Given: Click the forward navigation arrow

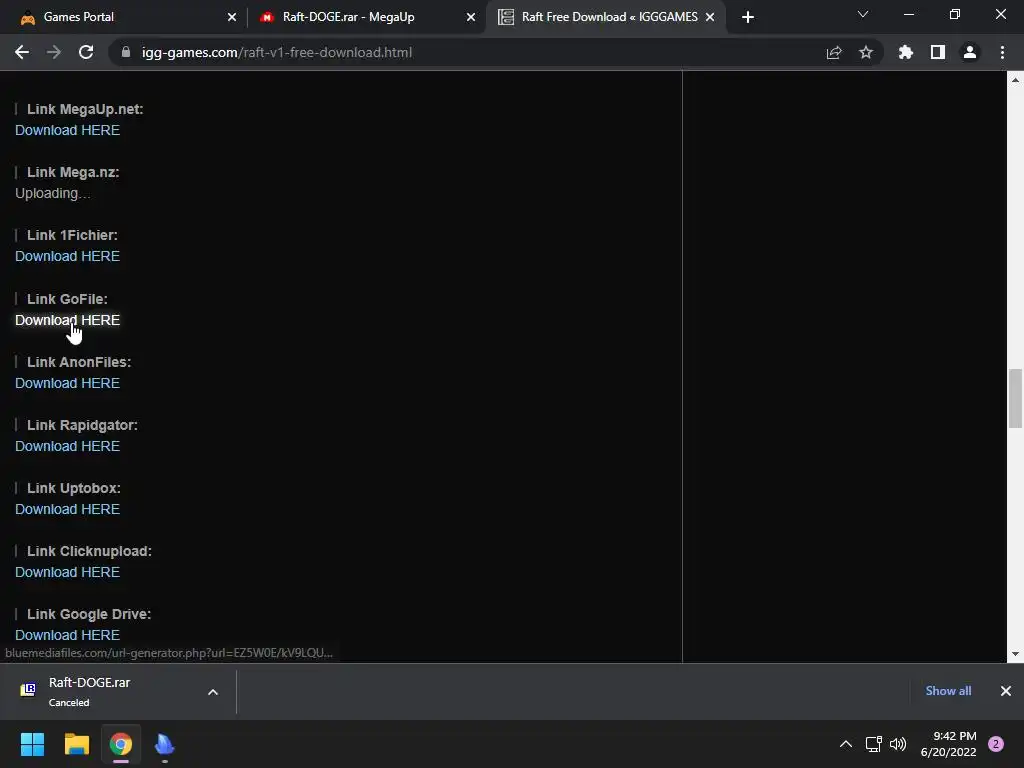Looking at the screenshot, I should 54,52.
